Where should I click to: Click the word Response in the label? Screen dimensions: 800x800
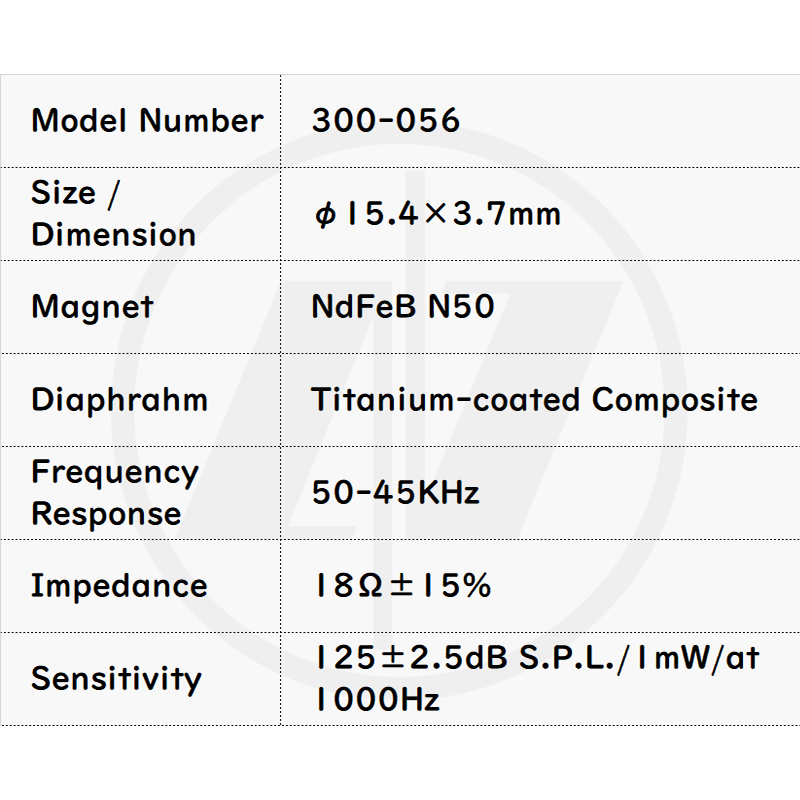pos(106,514)
